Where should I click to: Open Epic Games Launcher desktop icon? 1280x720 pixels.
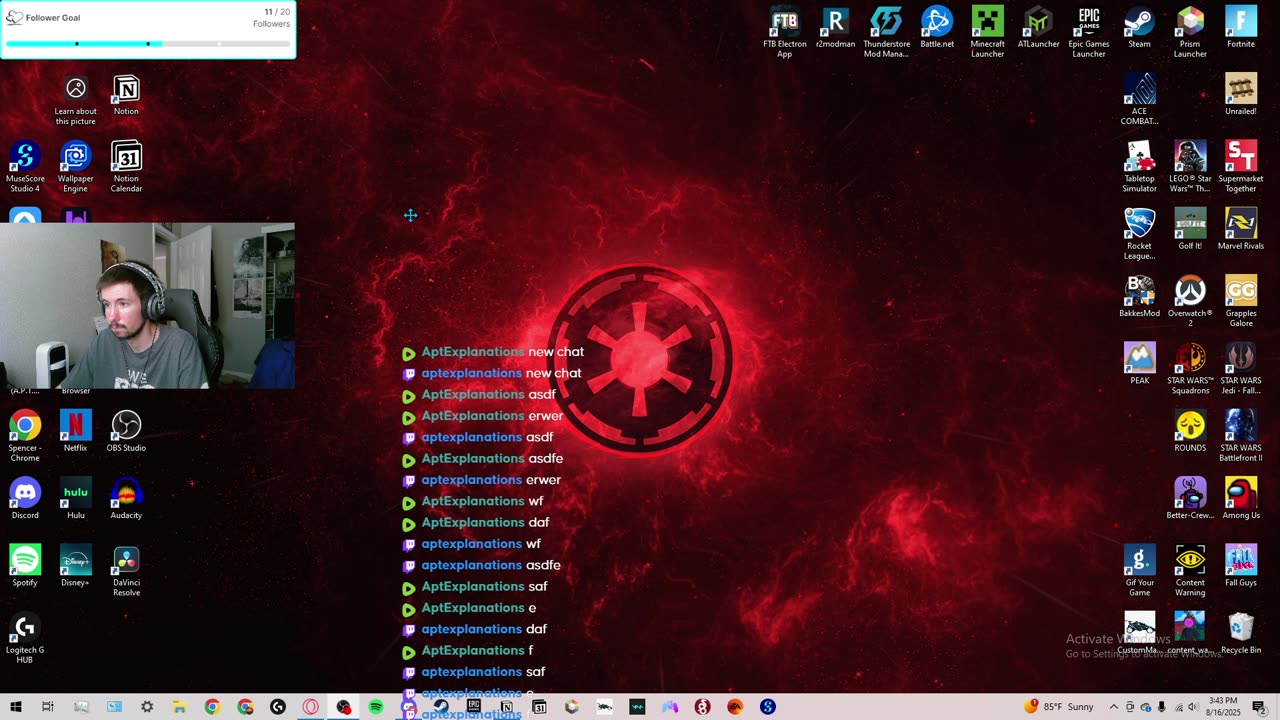(x=1089, y=32)
